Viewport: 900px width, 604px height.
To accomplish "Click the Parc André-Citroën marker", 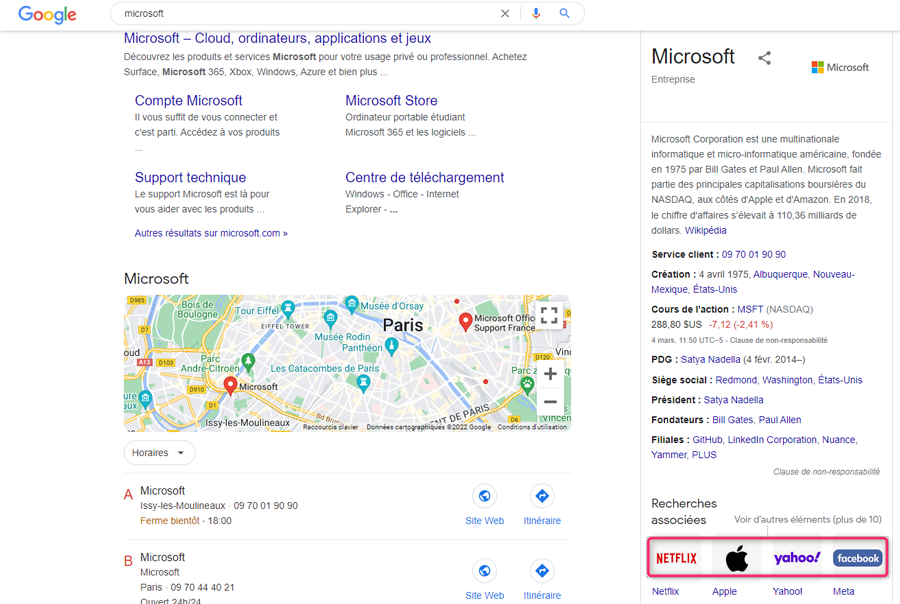I will coord(249,362).
